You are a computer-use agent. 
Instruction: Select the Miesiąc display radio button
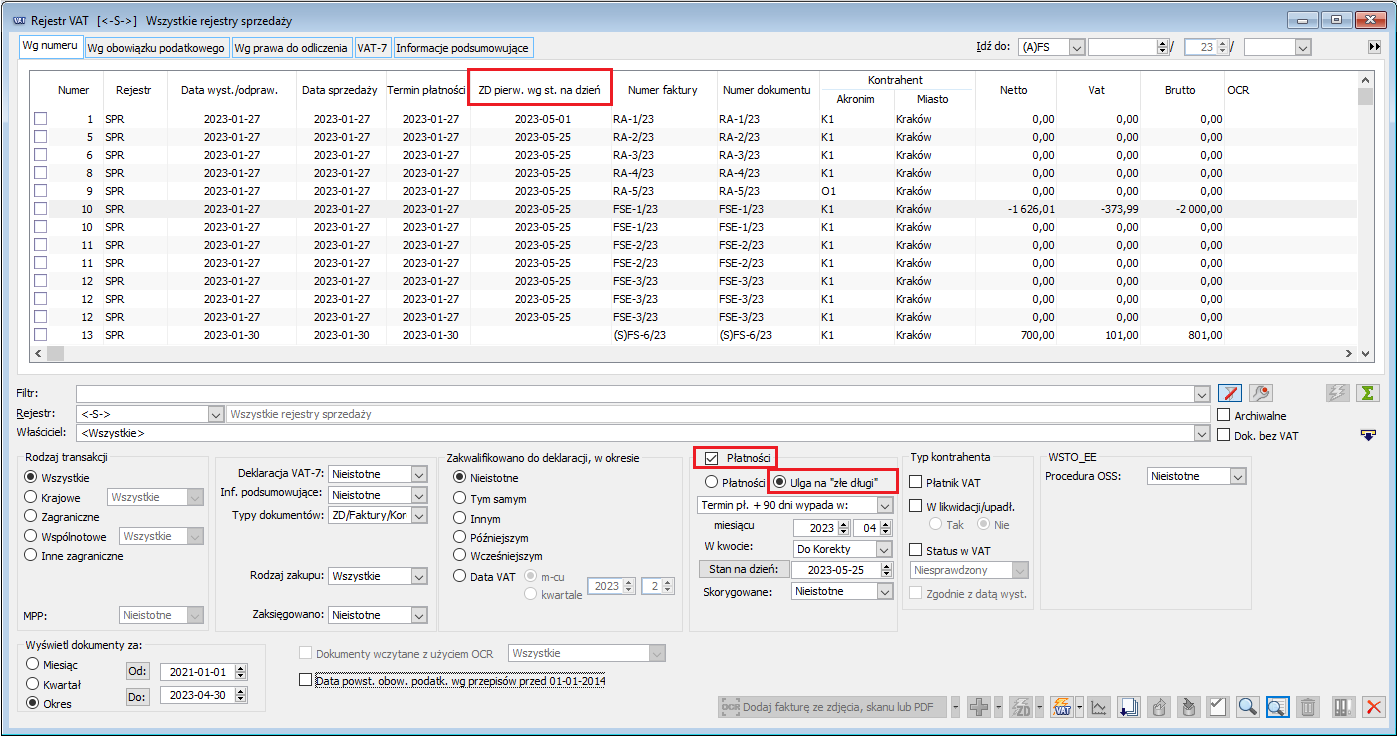pos(33,664)
